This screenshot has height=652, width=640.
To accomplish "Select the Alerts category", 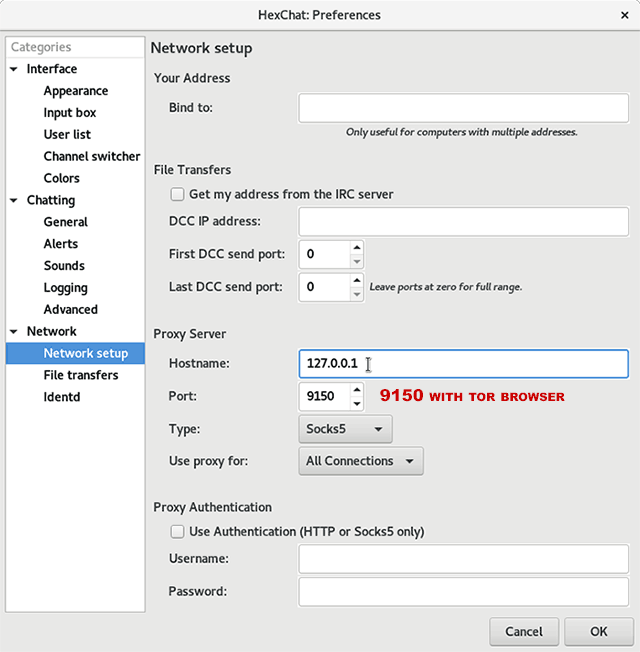I will tap(61, 244).
